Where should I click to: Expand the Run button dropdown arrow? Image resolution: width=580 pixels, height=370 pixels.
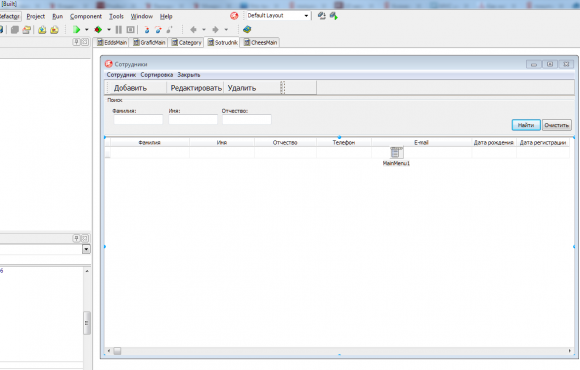tap(87, 30)
